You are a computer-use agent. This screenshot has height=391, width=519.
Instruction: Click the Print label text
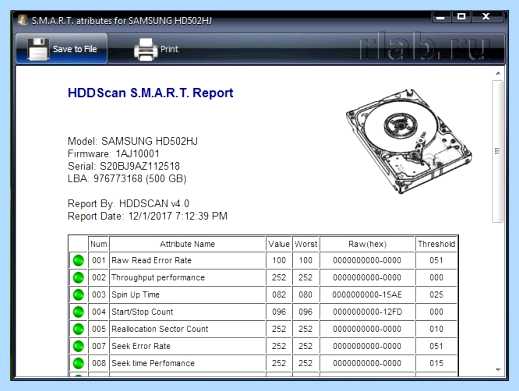169,49
